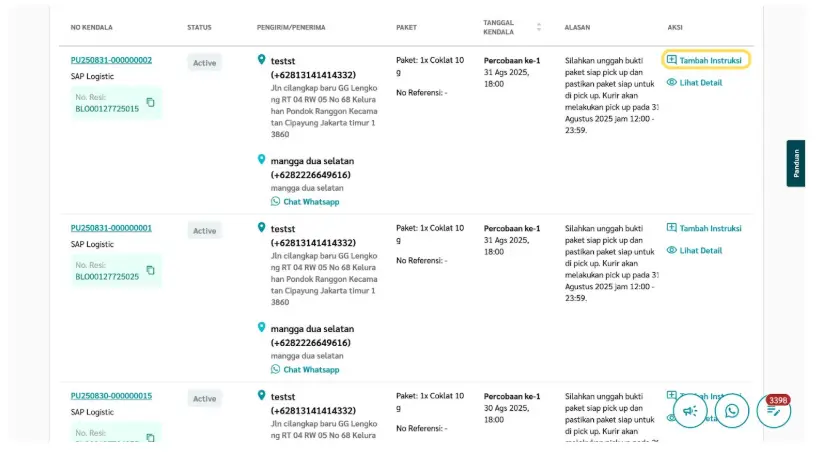Click sender location pin for PU250830-000000015
The image size is (817, 454).
[262, 396]
